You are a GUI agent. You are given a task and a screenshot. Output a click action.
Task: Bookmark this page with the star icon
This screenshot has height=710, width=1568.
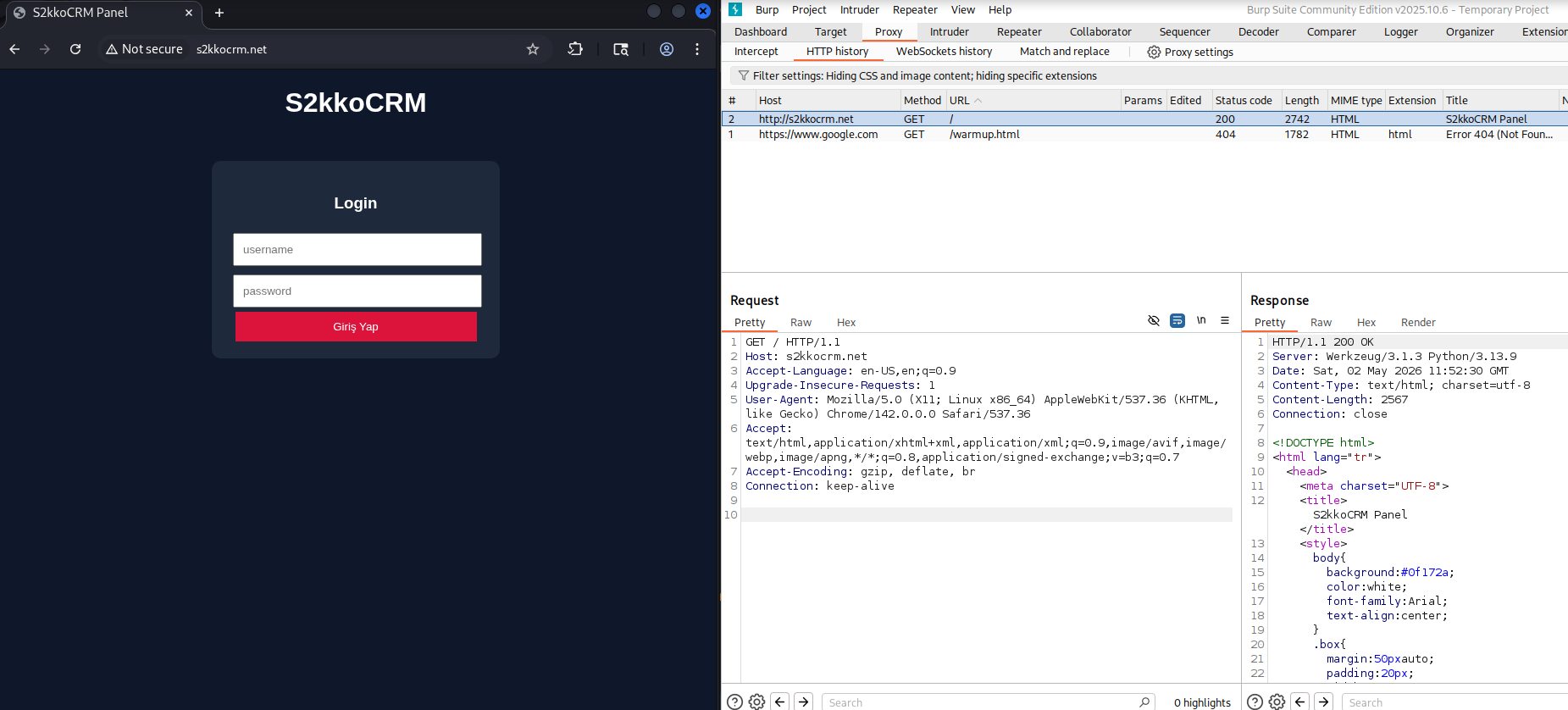tap(533, 49)
